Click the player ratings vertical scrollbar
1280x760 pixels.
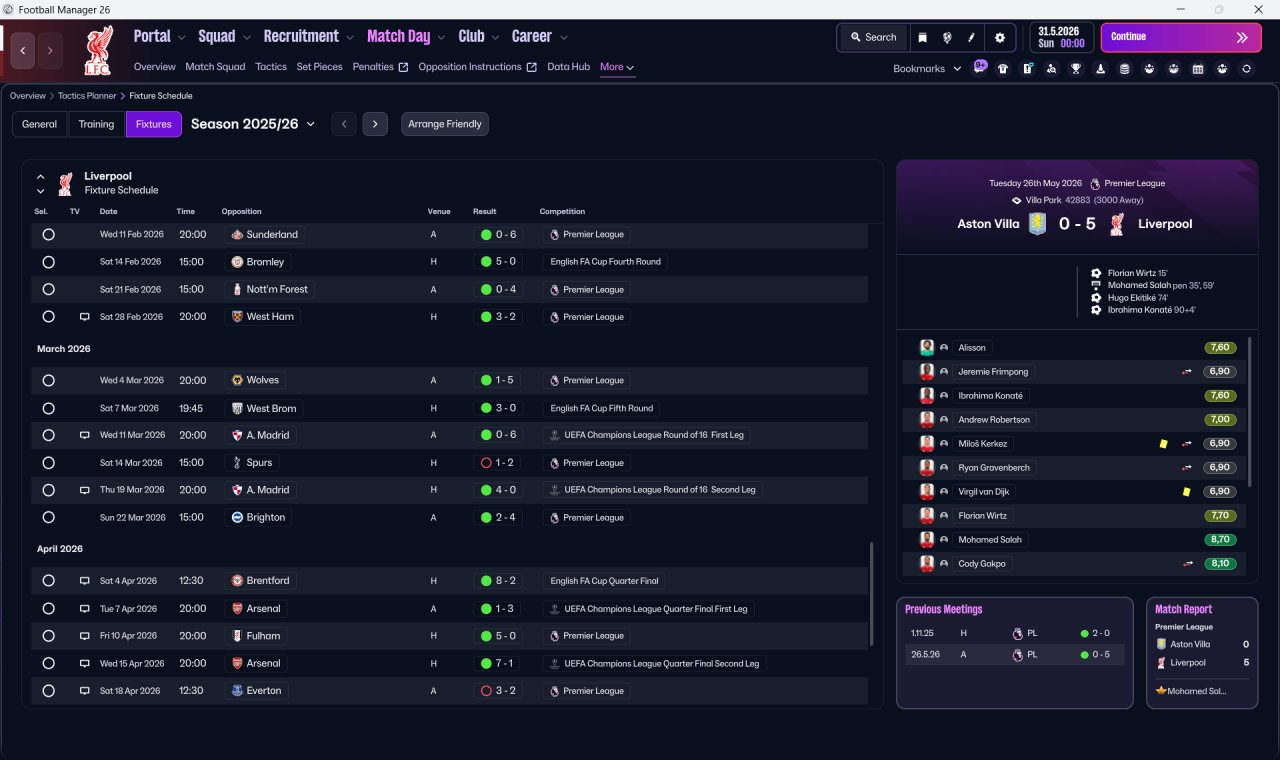tap(1250, 412)
